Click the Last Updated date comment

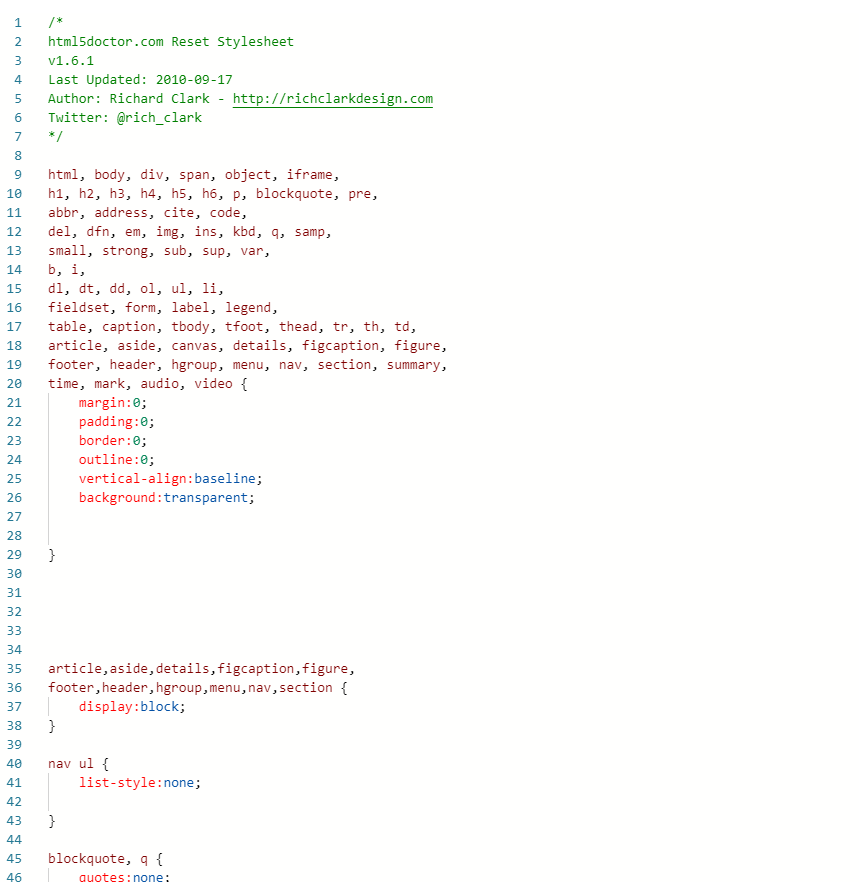point(140,80)
